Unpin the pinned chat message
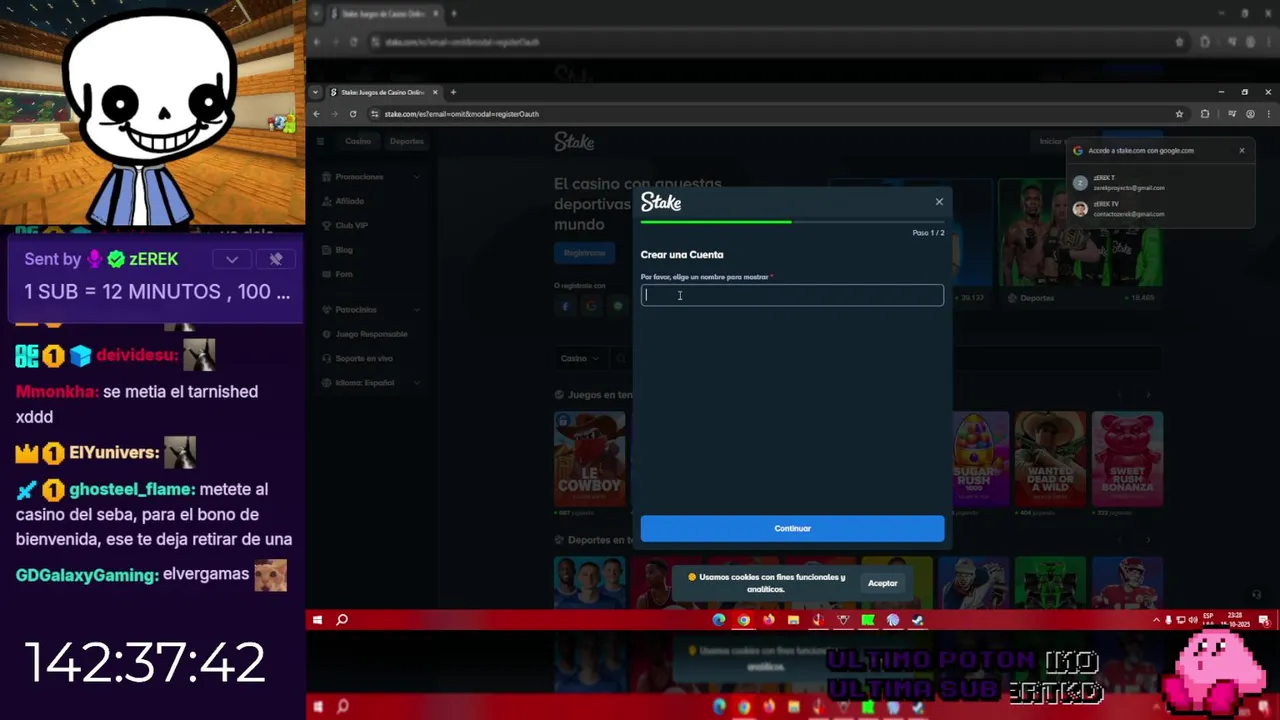This screenshot has width=1280, height=720. pos(276,259)
